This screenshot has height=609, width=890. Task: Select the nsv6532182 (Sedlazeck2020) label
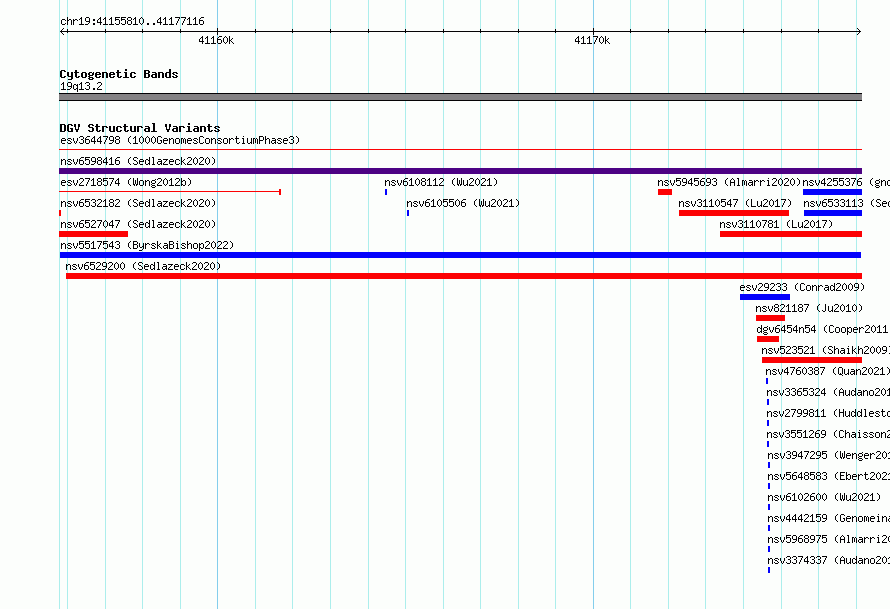[x=138, y=203]
